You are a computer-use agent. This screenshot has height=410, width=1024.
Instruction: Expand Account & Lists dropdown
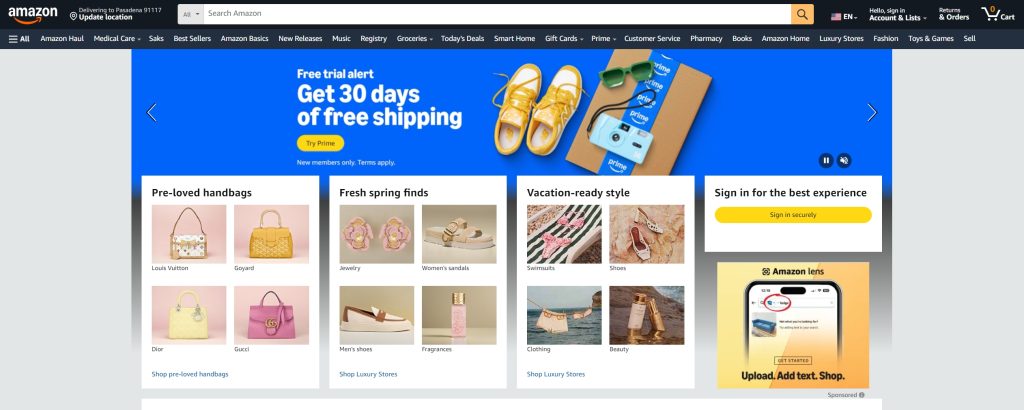coord(897,14)
